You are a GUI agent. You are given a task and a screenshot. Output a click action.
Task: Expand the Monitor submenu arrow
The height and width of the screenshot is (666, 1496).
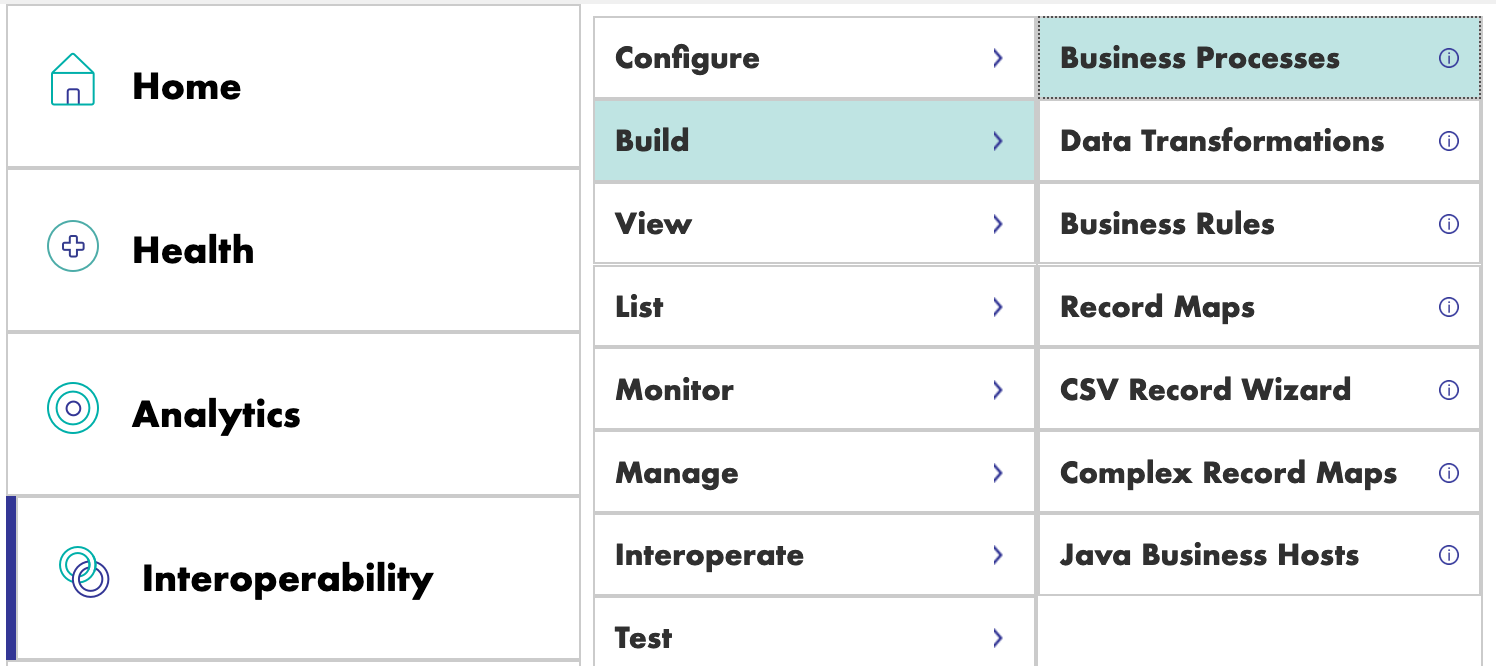coord(997,390)
